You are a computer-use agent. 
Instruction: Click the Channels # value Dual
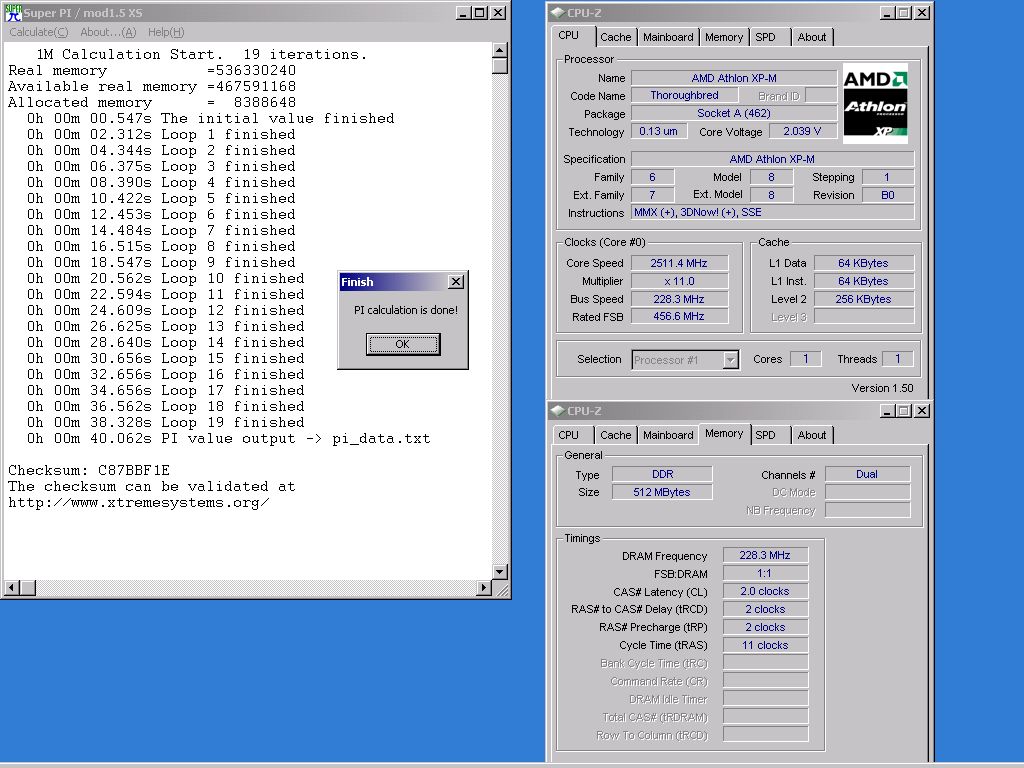point(867,474)
